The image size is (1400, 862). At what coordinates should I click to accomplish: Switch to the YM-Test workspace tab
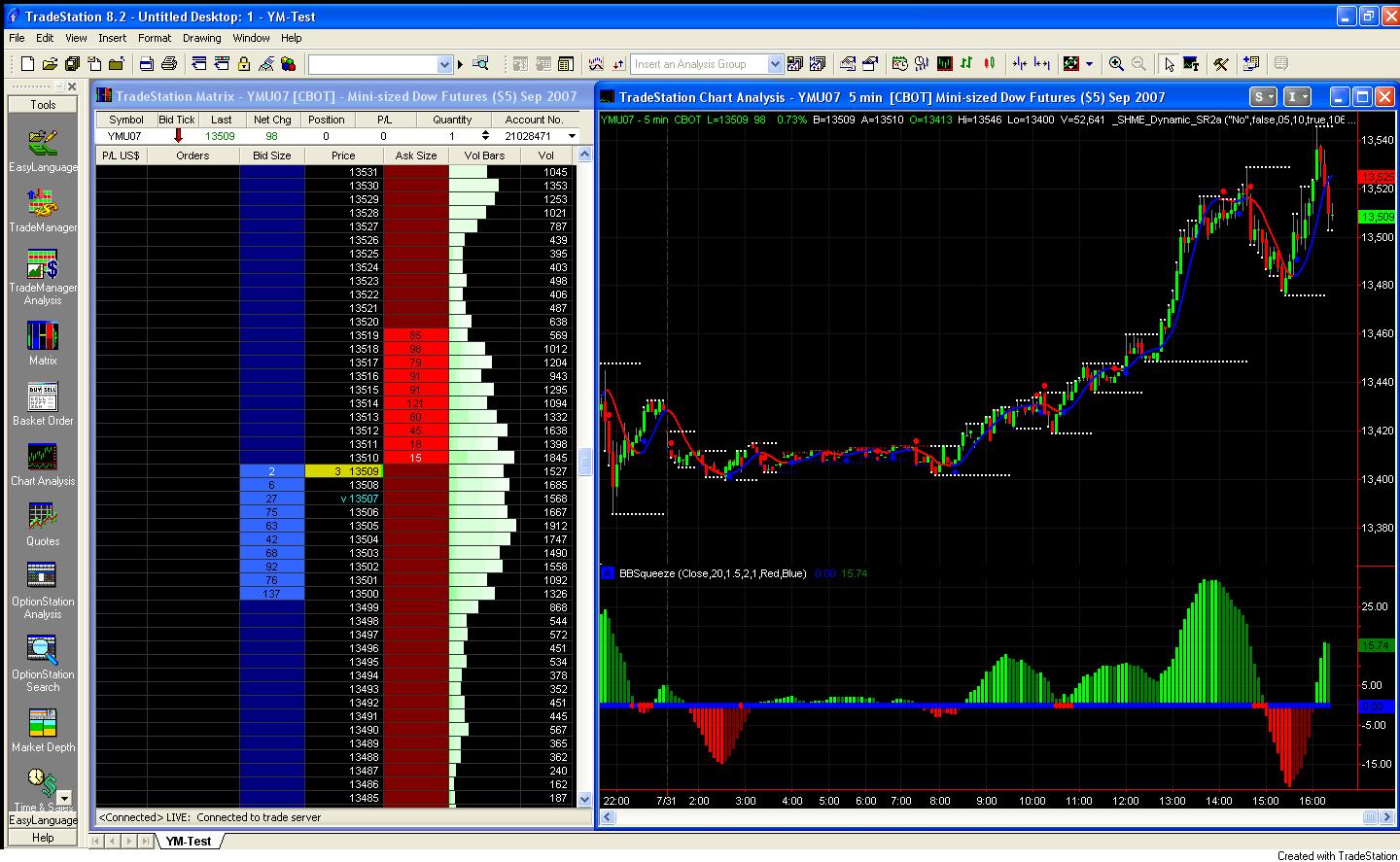click(x=188, y=842)
